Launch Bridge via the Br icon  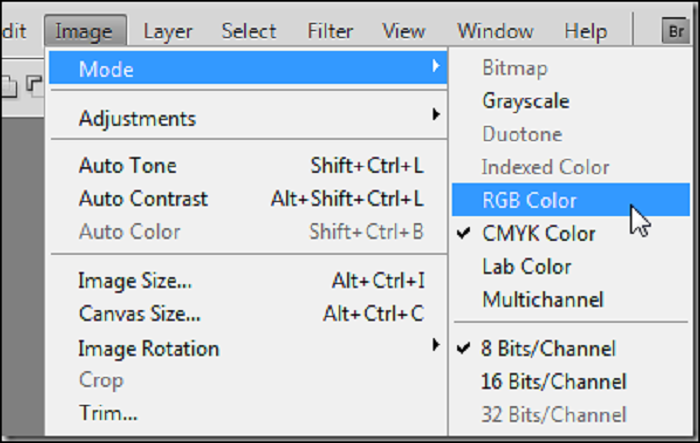(674, 32)
